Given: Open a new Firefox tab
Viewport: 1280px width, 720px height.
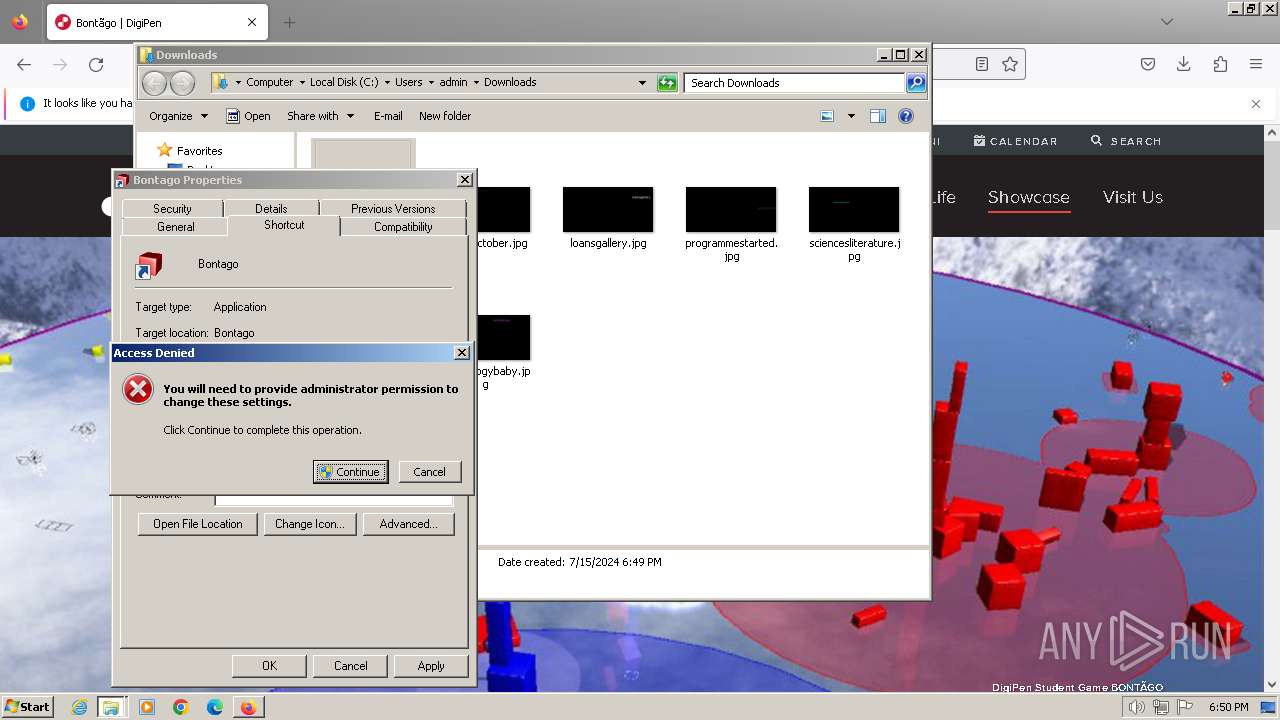Looking at the screenshot, I should pyautogui.click(x=289, y=22).
